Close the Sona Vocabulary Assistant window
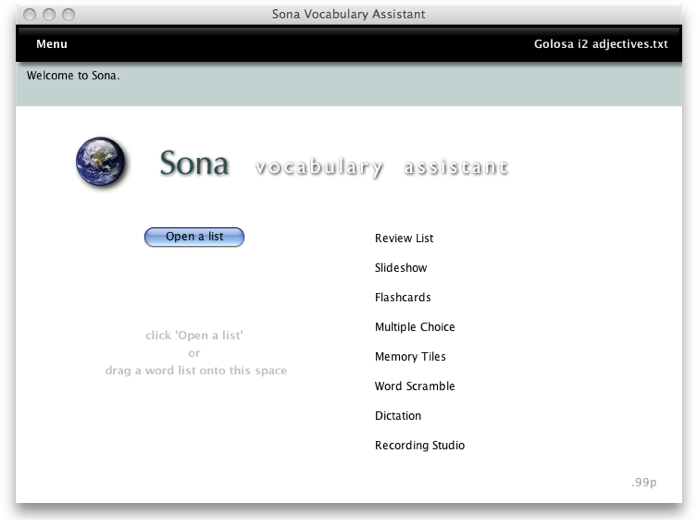700x520 pixels. [x=29, y=14]
